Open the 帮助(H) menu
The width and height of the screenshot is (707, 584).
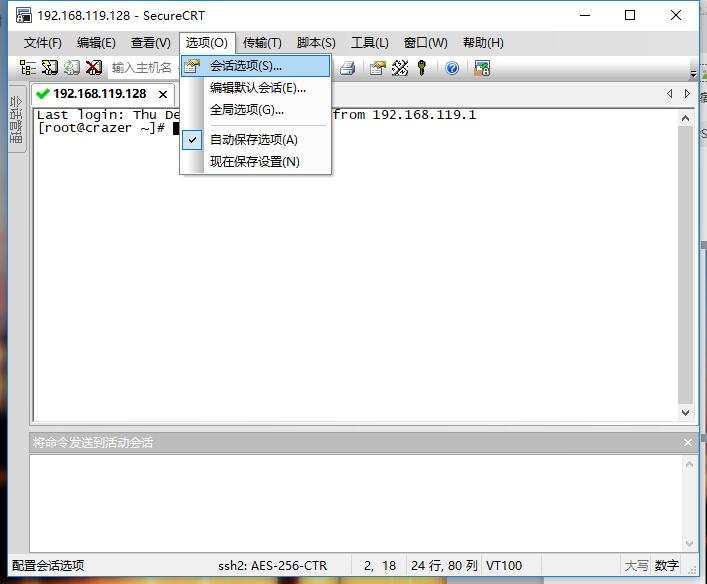(483, 43)
